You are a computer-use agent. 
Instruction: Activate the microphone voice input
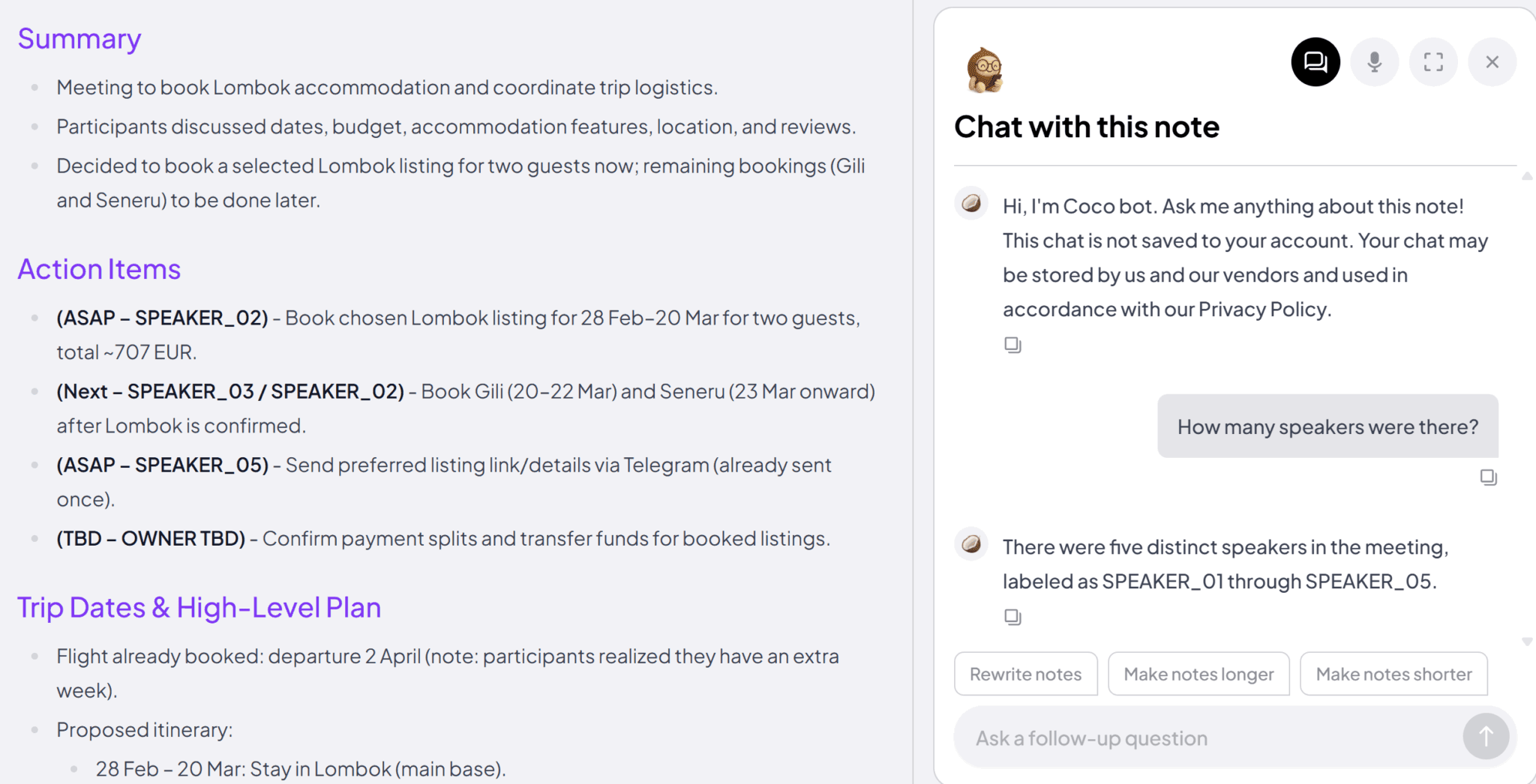(x=1374, y=61)
